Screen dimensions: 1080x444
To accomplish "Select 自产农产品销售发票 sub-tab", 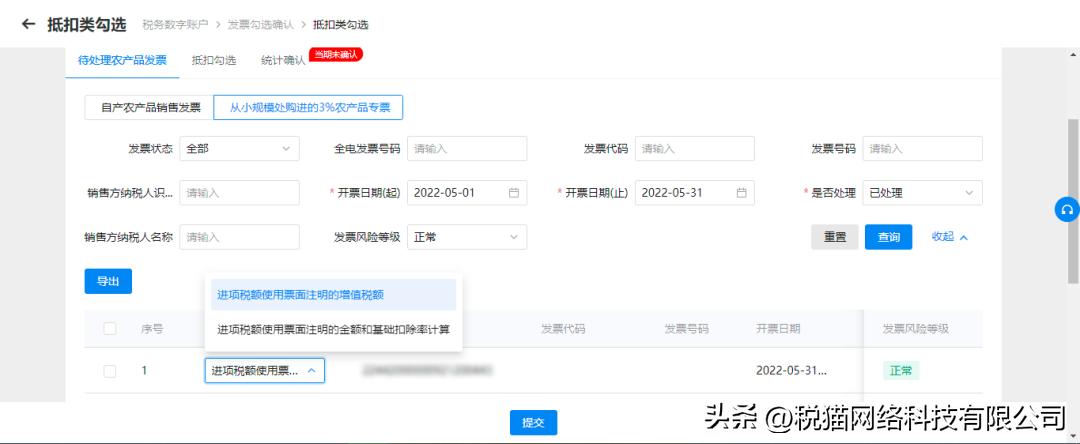I will 149,107.
